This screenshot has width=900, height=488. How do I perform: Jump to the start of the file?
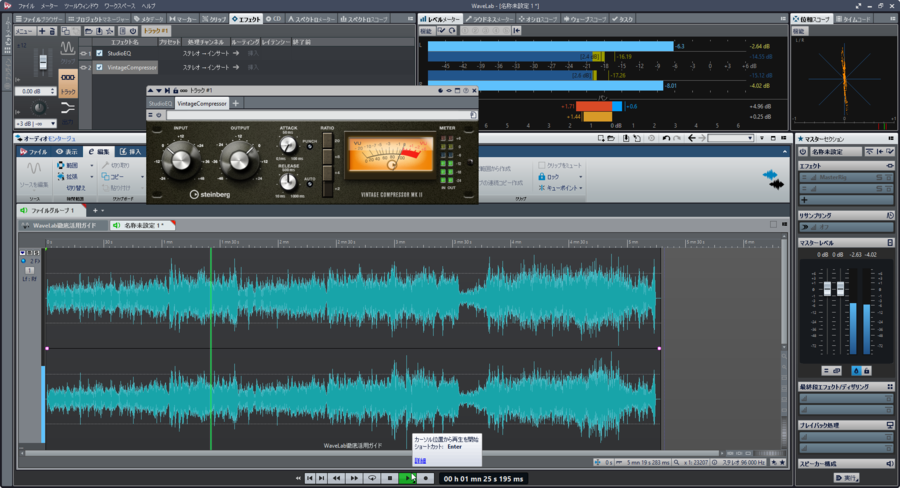(x=310, y=478)
